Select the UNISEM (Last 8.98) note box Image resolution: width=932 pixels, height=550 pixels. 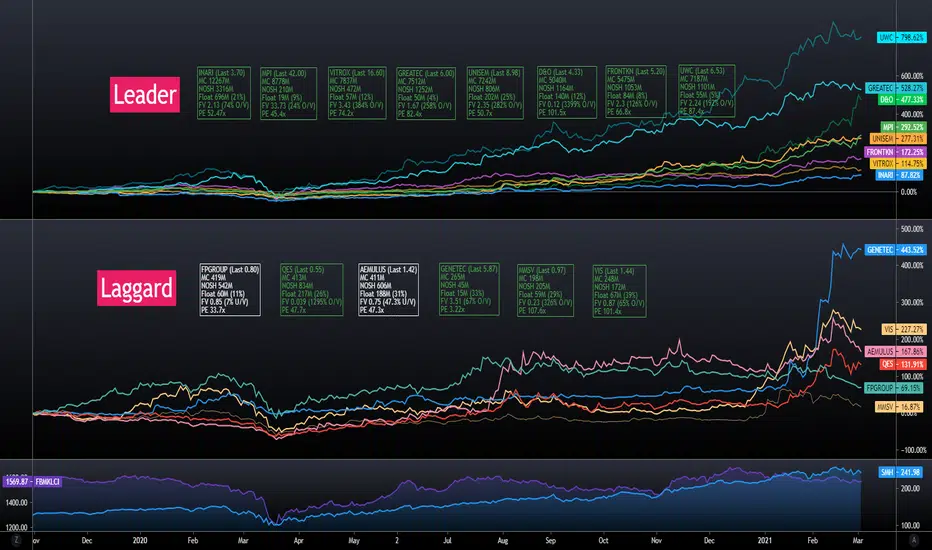495,93
